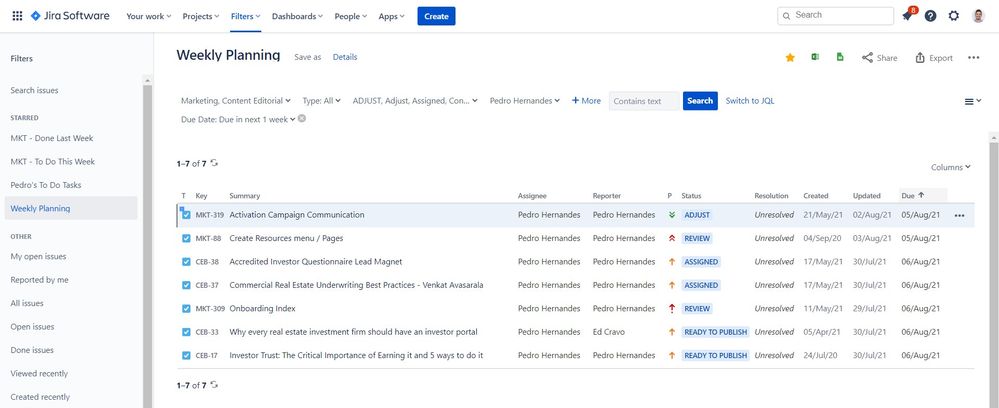Open the status filter dropdown starting with ADJUST
The image size is (999, 408).
(x=415, y=101)
